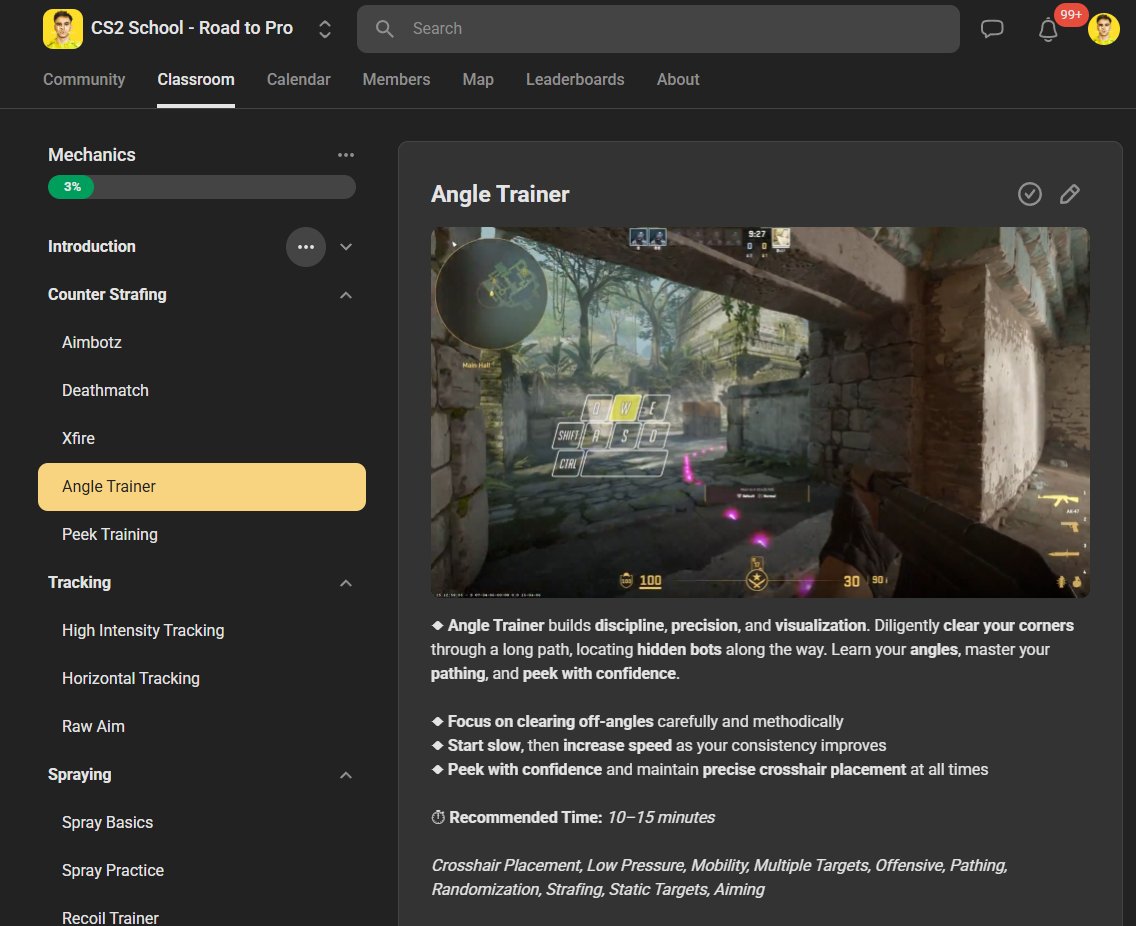Open the About tab
The width and height of the screenshot is (1136, 926).
click(x=678, y=80)
